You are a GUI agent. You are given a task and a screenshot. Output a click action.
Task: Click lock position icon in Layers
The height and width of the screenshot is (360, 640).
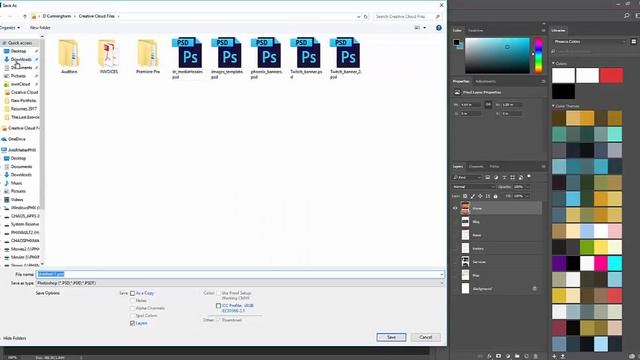point(480,196)
